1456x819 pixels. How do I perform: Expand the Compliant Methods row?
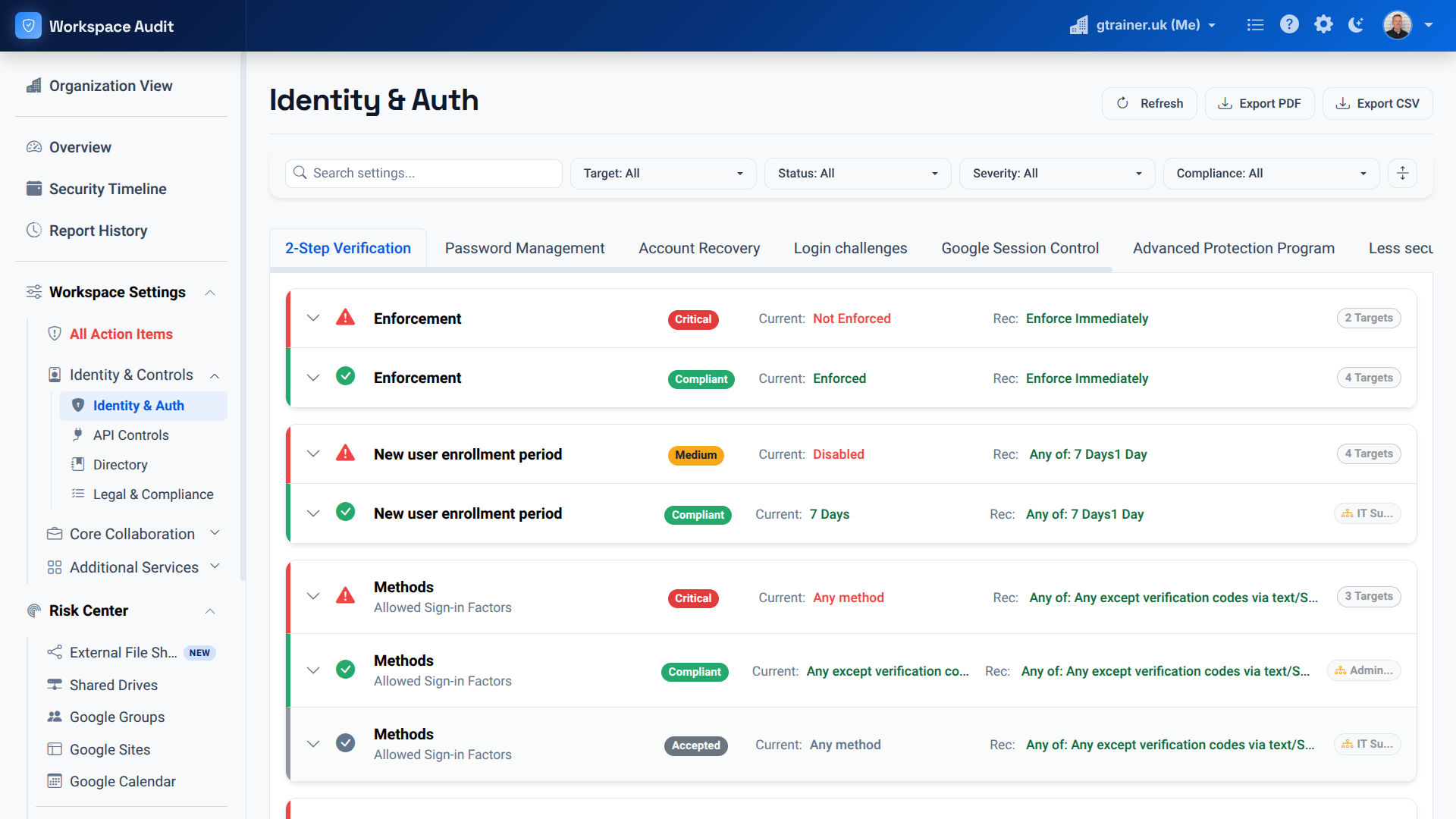pos(313,670)
